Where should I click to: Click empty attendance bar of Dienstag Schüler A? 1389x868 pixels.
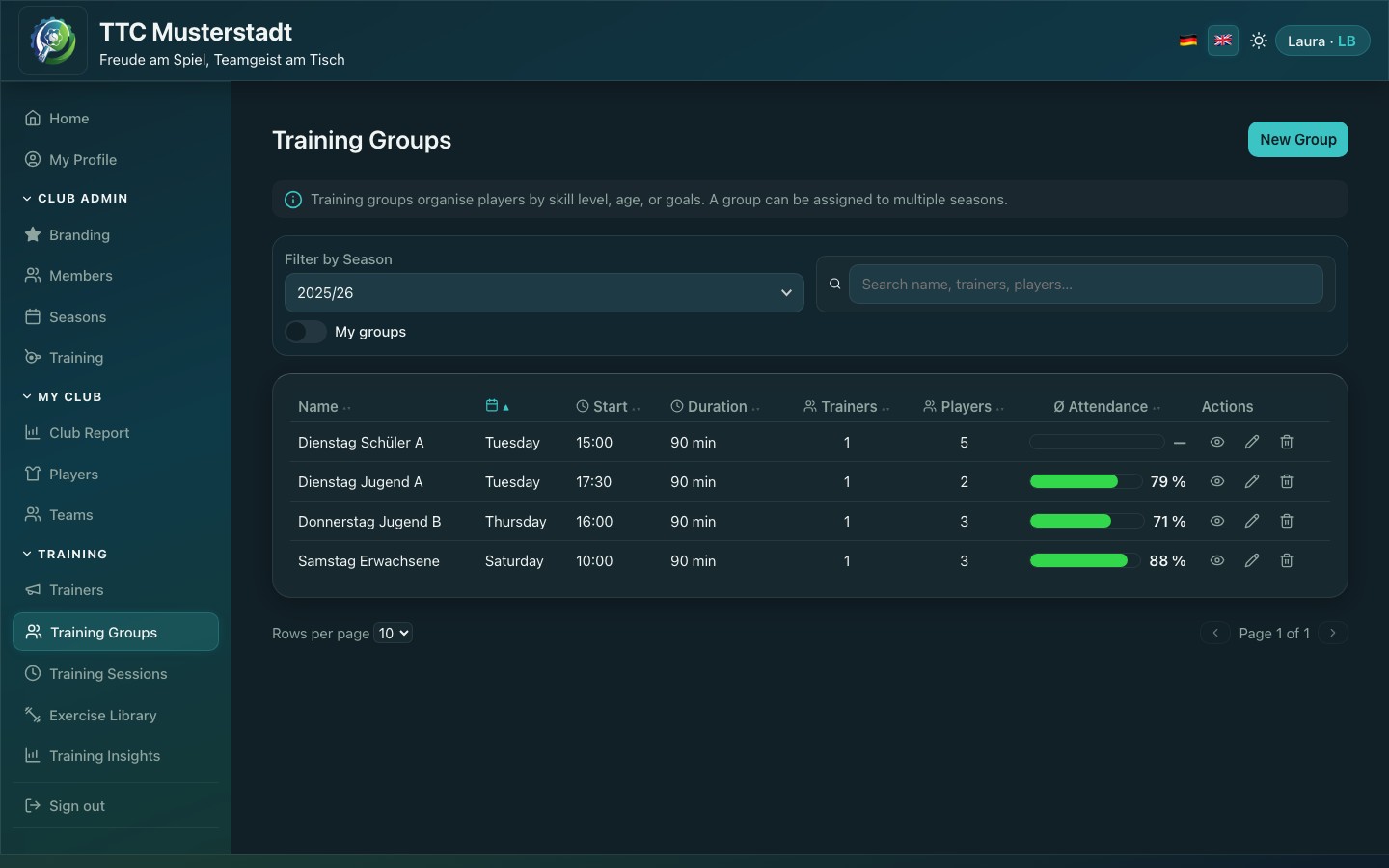click(x=1097, y=442)
